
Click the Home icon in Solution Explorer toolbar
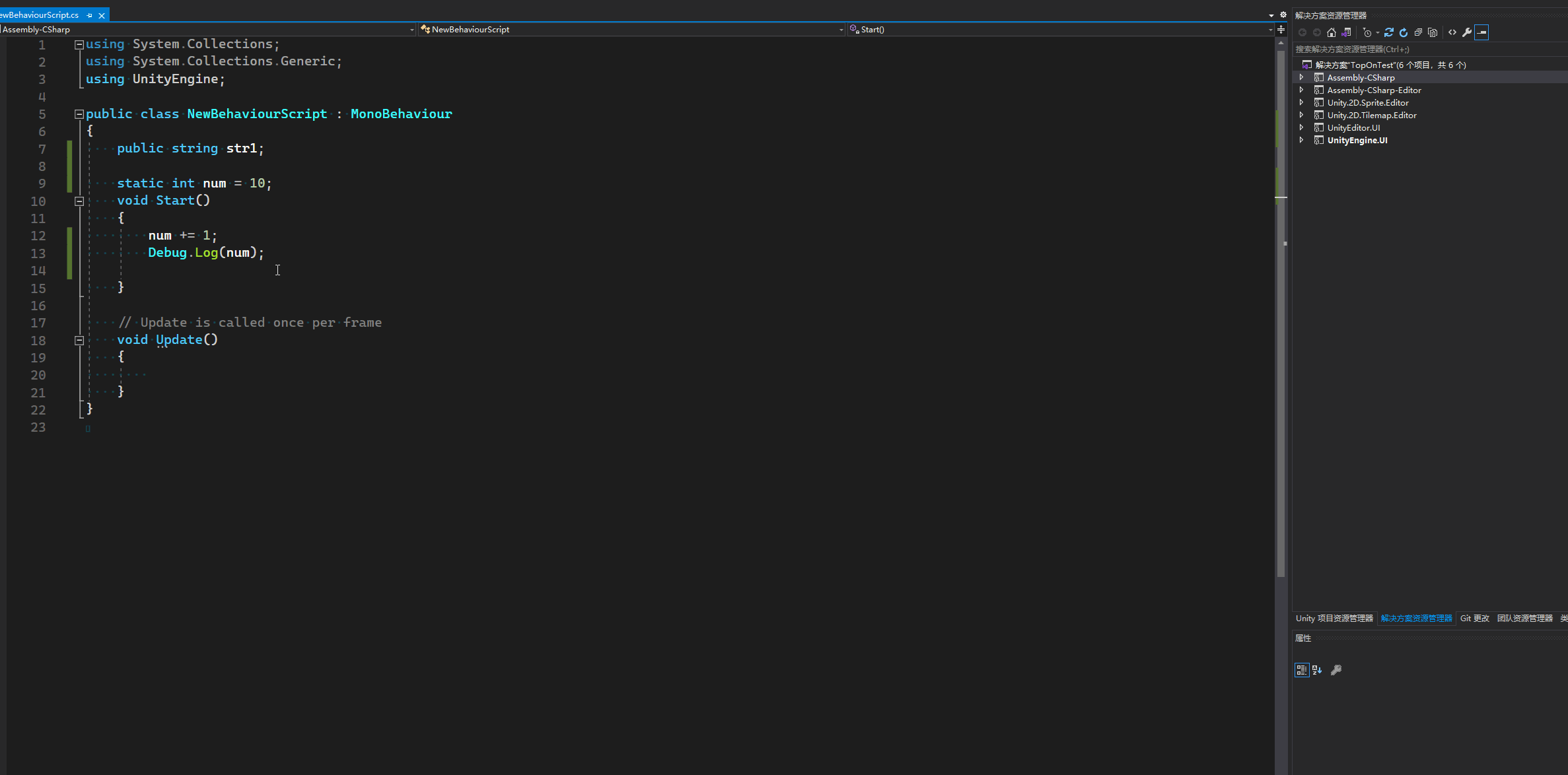click(1332, 32)
